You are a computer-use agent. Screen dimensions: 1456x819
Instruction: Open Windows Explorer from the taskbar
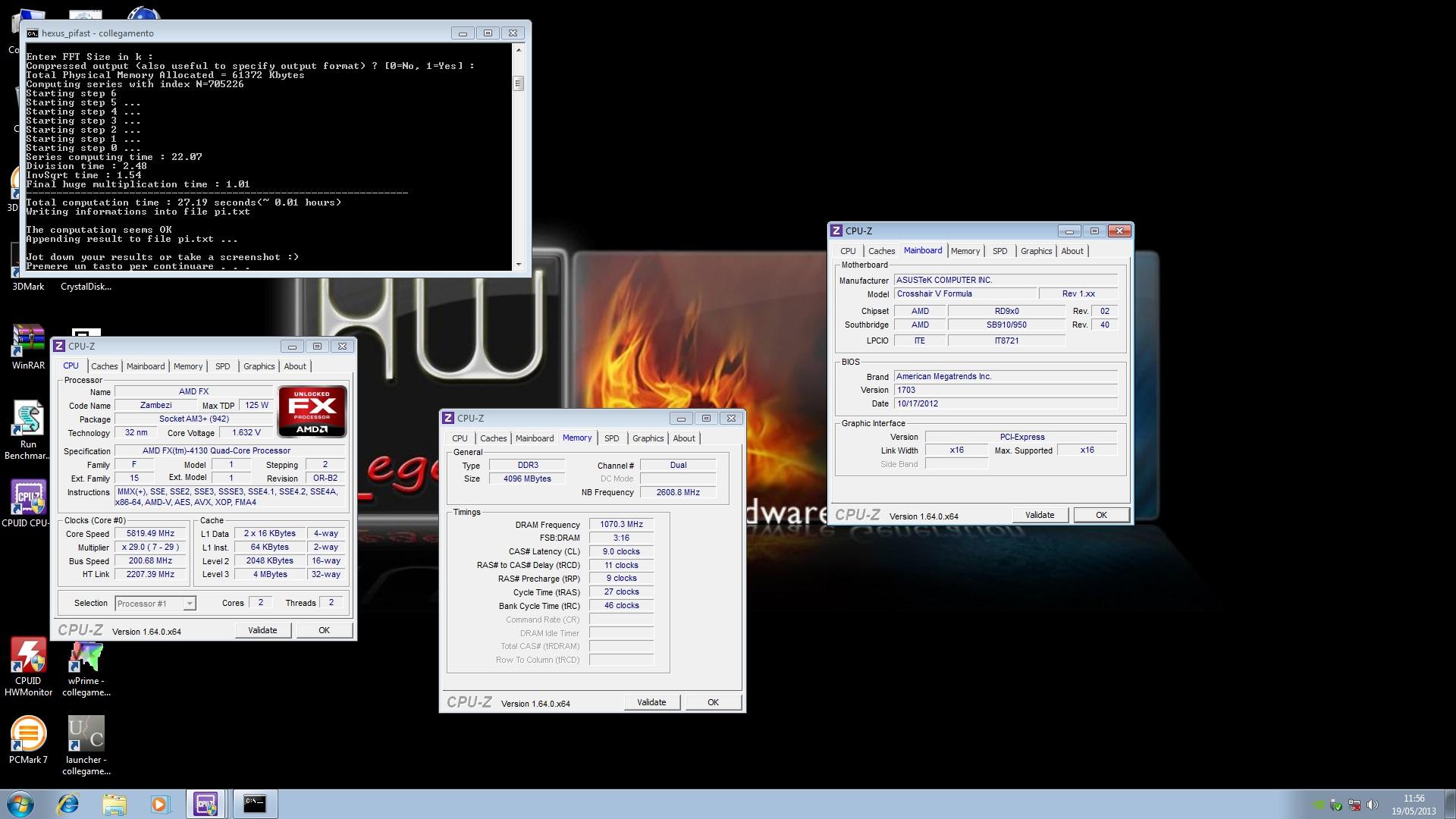pyautogui.click(x=115, y=804)
